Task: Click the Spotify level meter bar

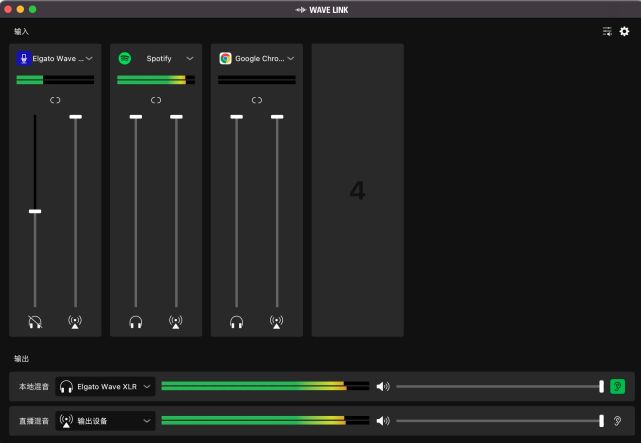Action: 156,80
